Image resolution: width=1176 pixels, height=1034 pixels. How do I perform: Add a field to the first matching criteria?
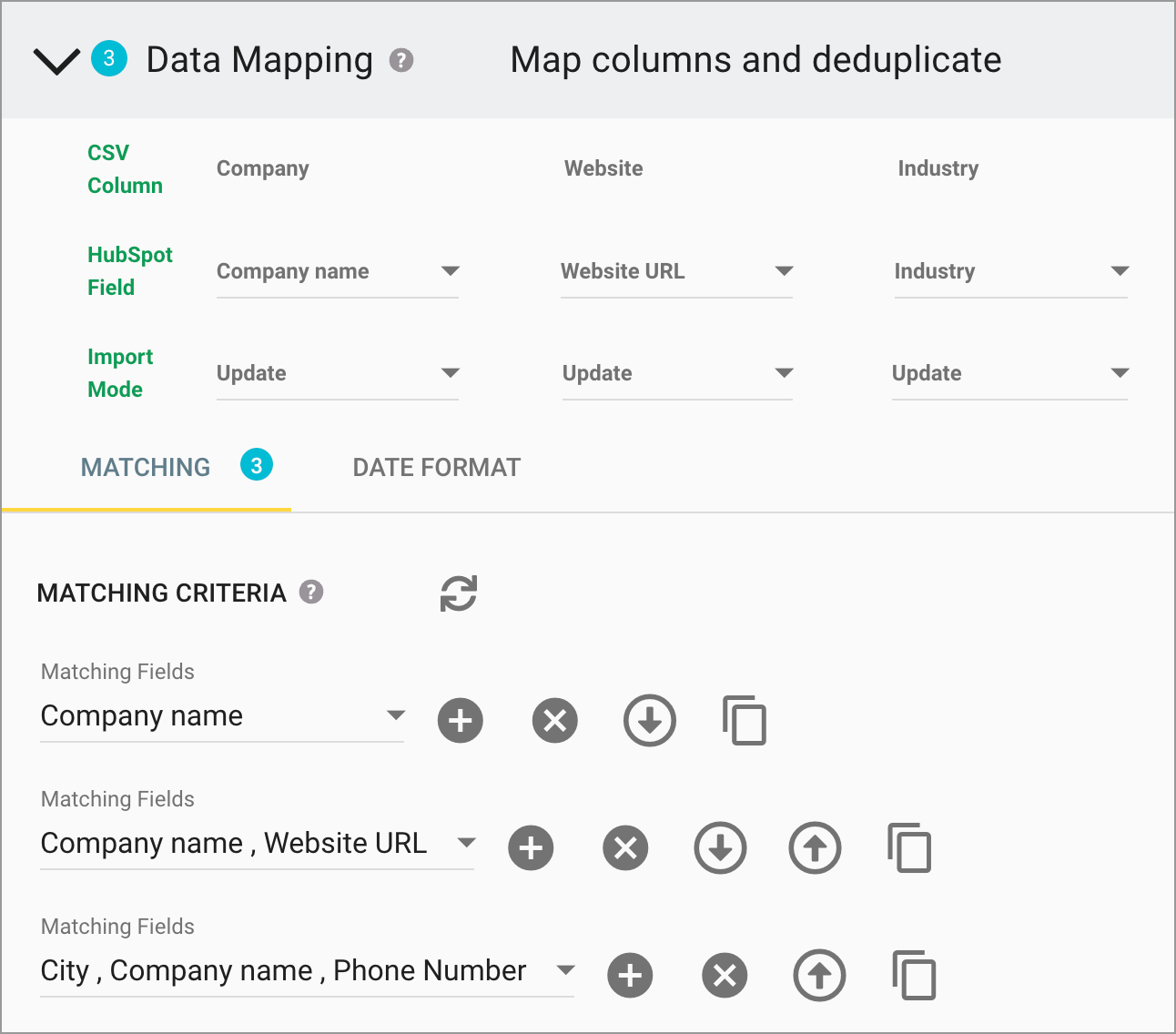[460, 720]
